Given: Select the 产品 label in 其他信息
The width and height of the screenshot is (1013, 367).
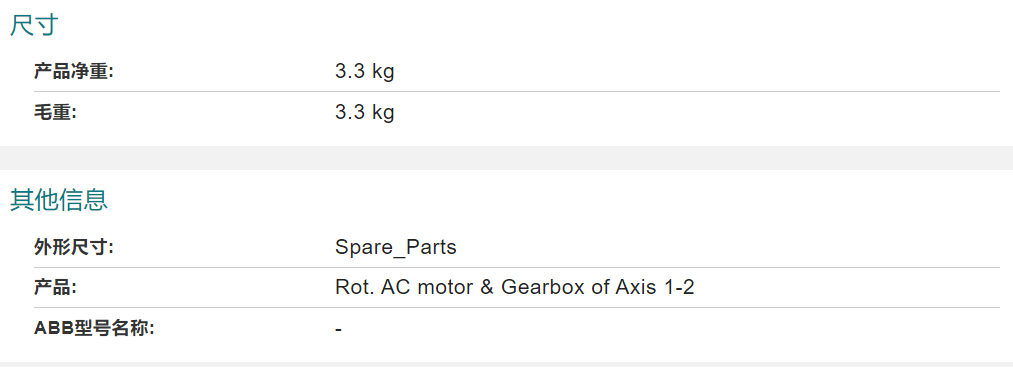Looking at the screenshot, I should pos(55,287).
